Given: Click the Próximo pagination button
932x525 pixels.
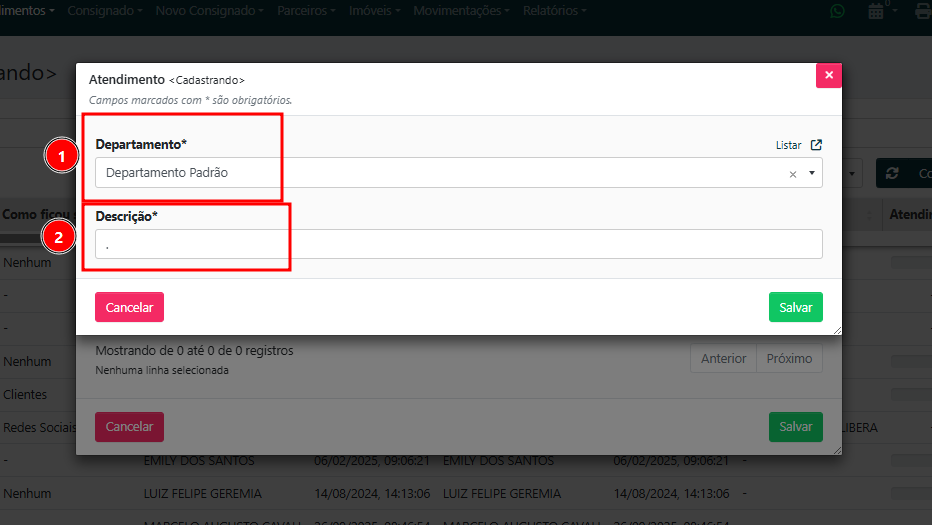Looking at the screenshot, I should [x=789, y=358].
